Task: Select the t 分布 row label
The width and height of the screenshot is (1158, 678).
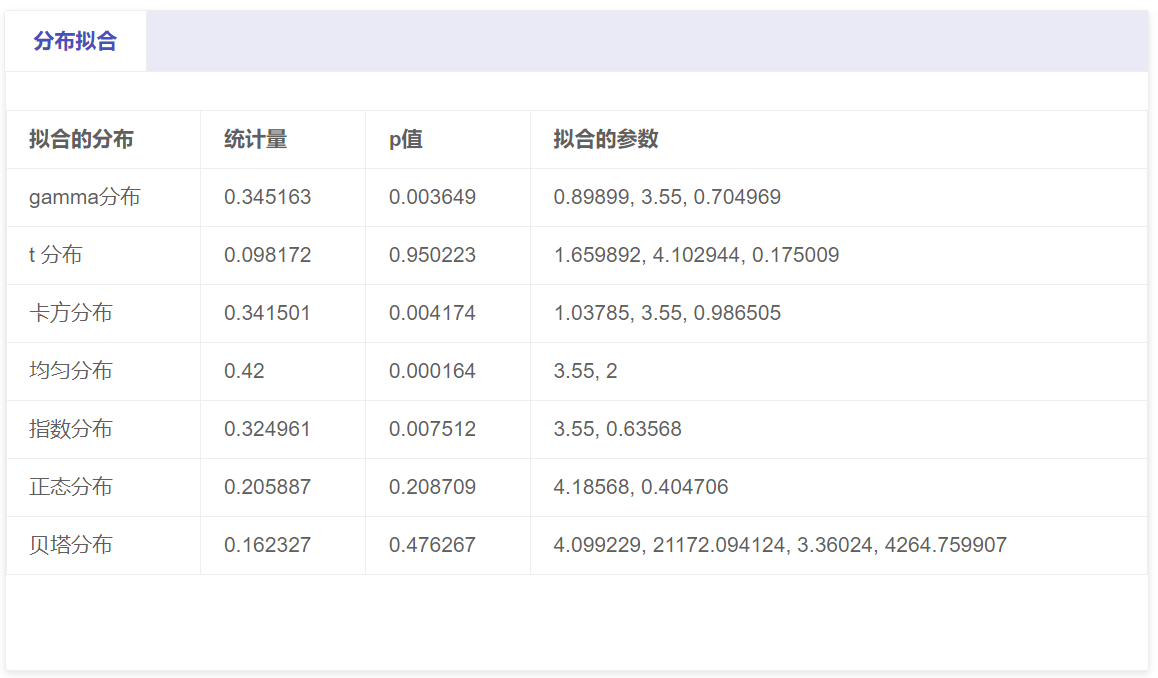Action: coord(56,255)
